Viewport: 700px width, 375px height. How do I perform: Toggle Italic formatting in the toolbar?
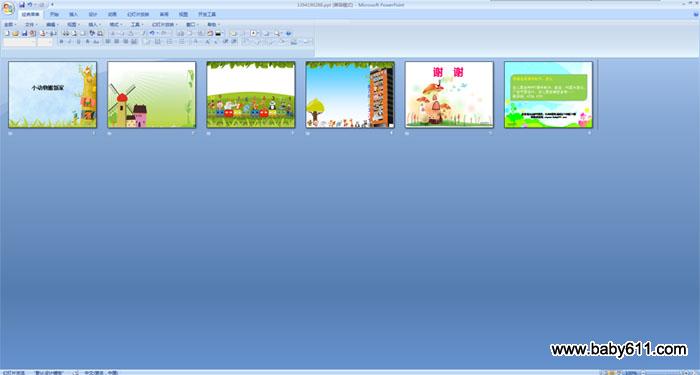70,42
